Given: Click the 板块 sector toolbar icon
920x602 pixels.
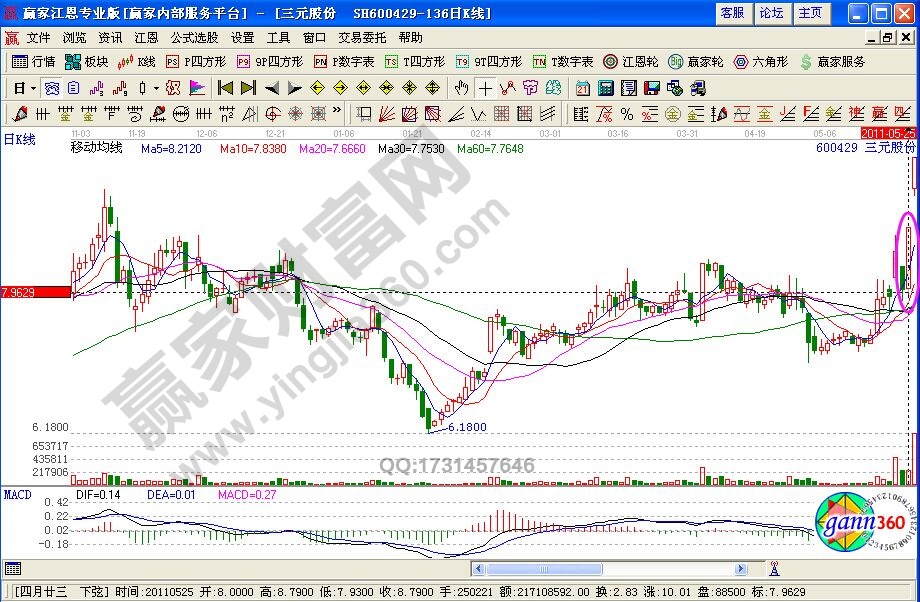Looking at the screenshot, I should coord(87,62).
